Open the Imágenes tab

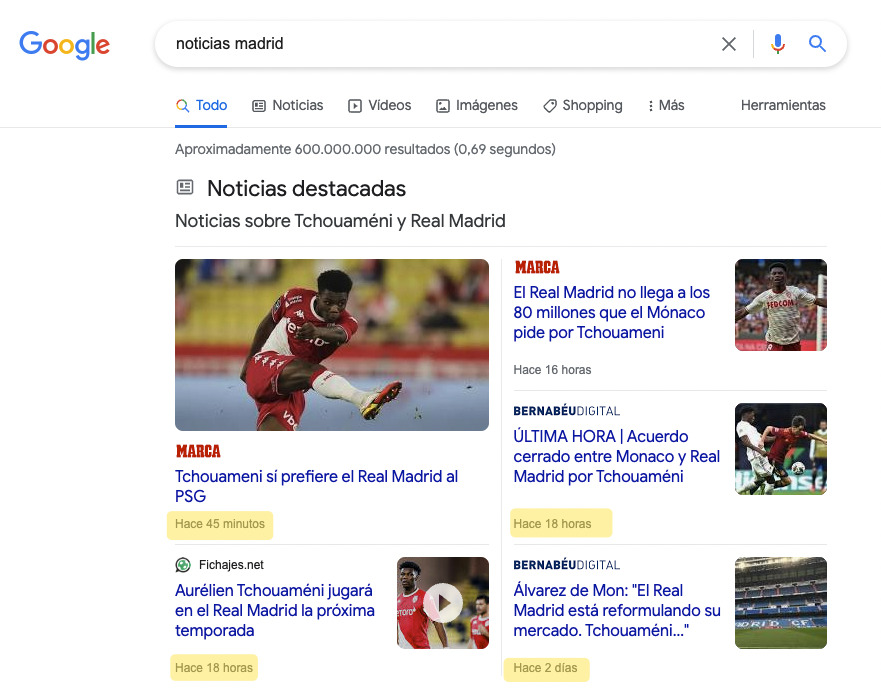point(477,105)
